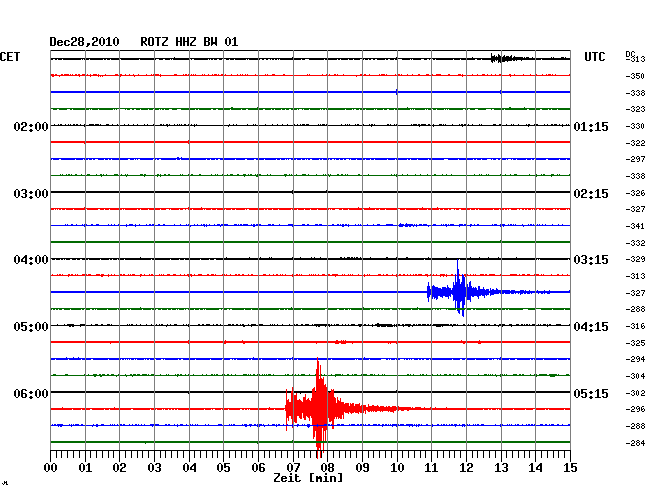This screenshot has height=494, width=650.
Task: Click the DC offset value -341
Action: pyautogui.click(x=635, y=226)
